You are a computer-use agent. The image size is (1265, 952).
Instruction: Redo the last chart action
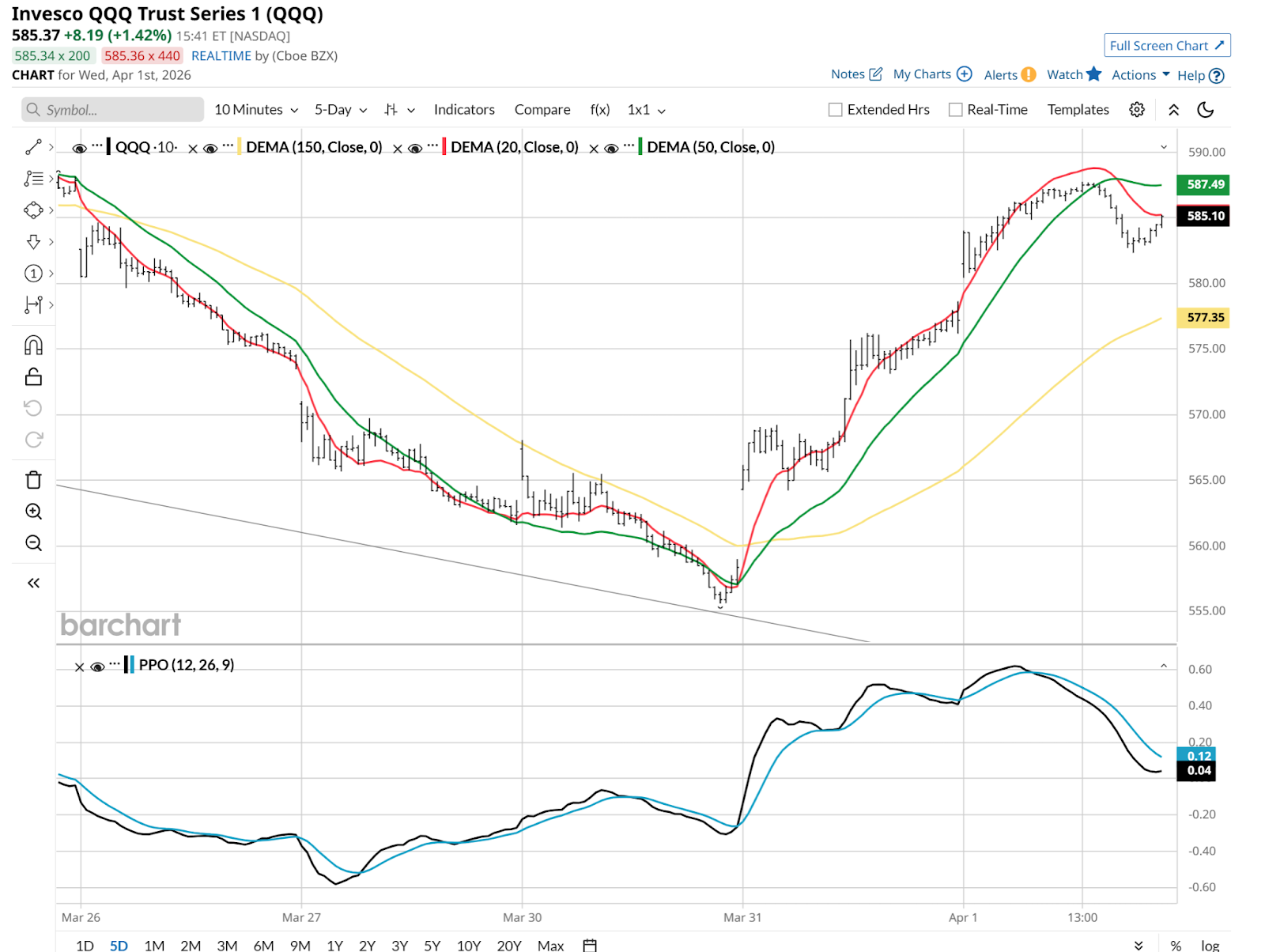click(x=33, y=440)
